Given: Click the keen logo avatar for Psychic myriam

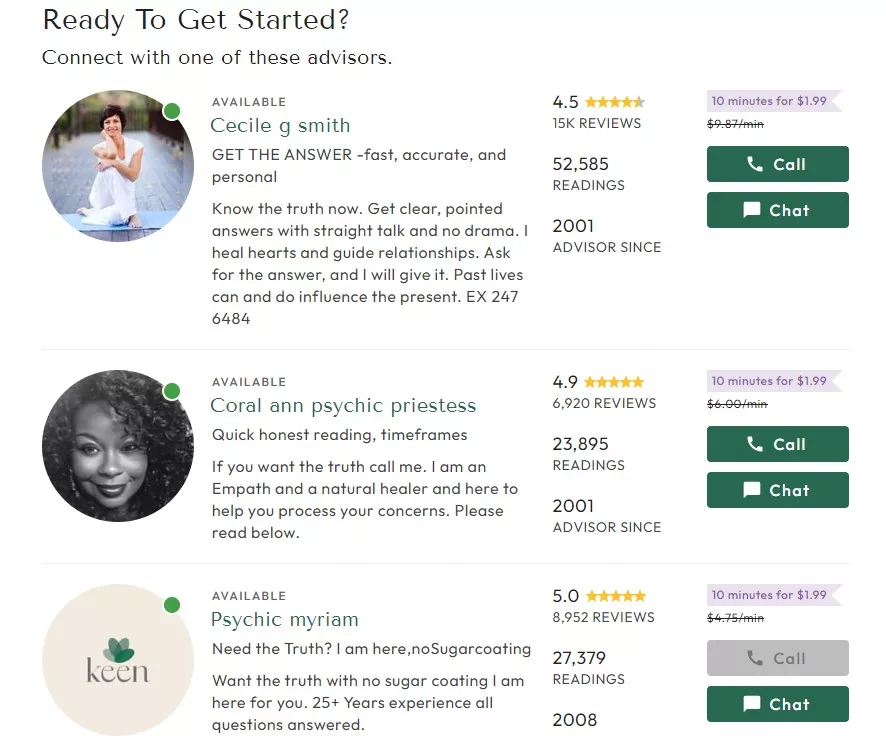Looking at the screenshot, I should point(118,660).
